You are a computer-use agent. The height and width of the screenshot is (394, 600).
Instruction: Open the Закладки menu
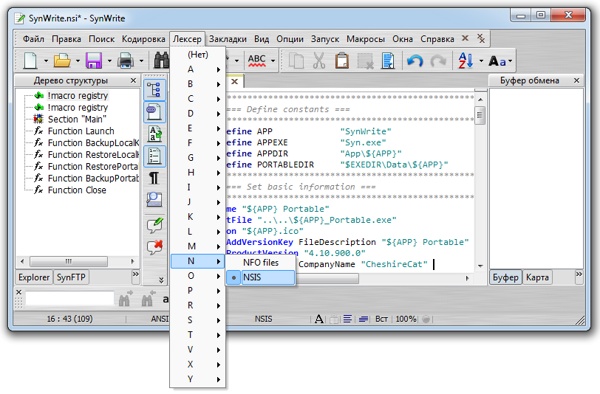[x=228, y=39]
